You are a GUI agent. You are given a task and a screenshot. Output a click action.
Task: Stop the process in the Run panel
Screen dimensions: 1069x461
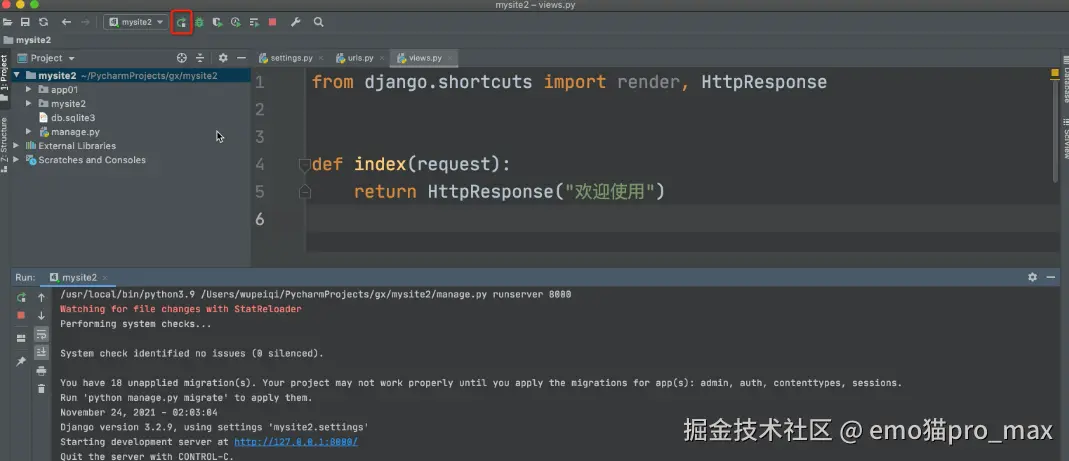tap(21, 315)
